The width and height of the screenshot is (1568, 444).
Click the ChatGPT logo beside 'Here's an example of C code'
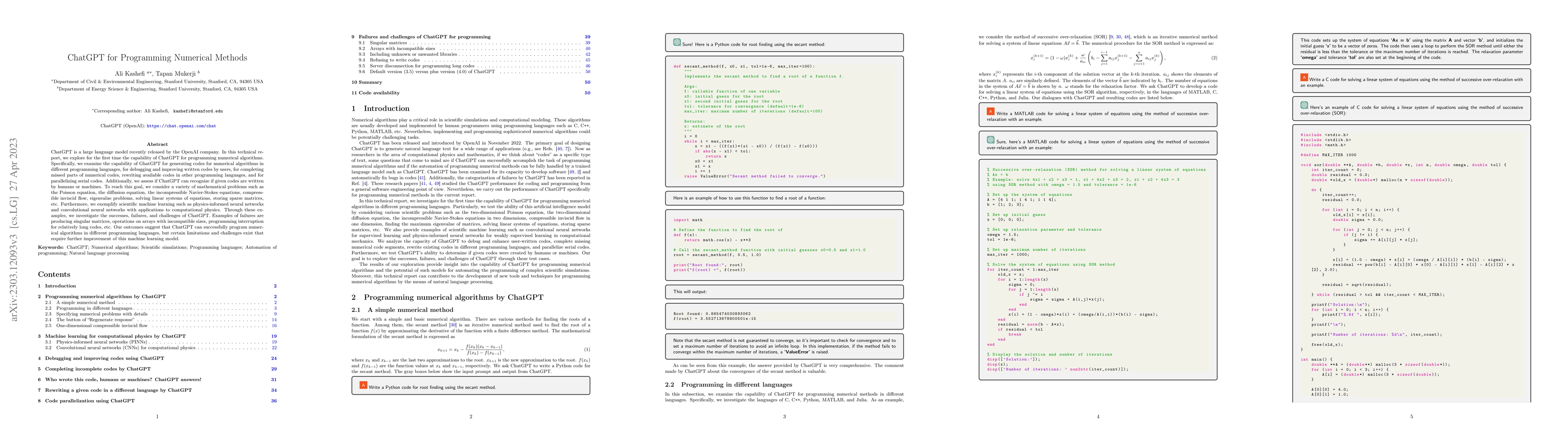1304,105
